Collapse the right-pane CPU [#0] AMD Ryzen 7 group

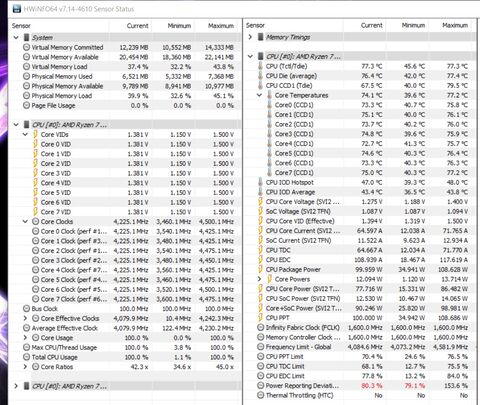pos(250,56)
